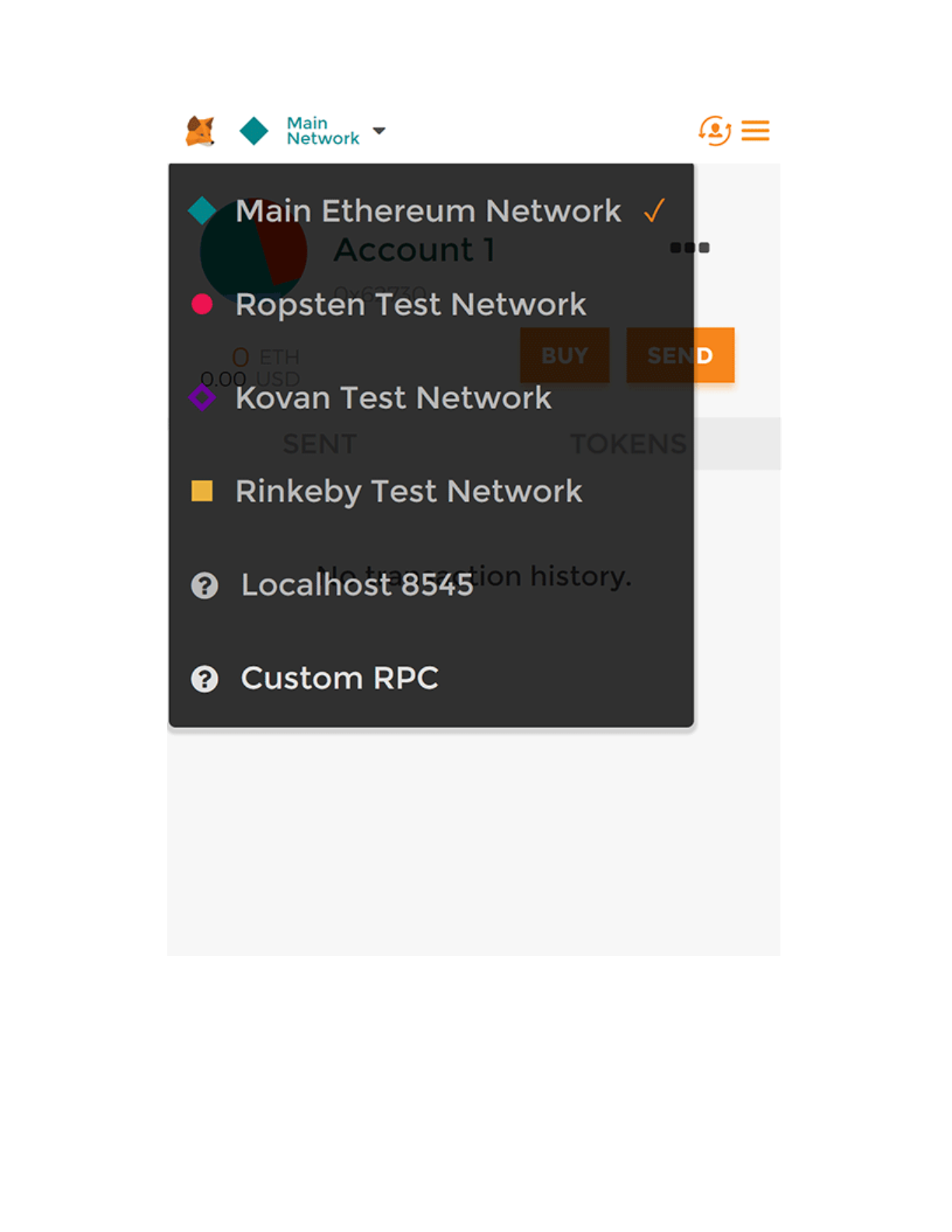Click the MetaMask fox logo
The height and width of the screenshot is (1232, 952).
point(200,131)
